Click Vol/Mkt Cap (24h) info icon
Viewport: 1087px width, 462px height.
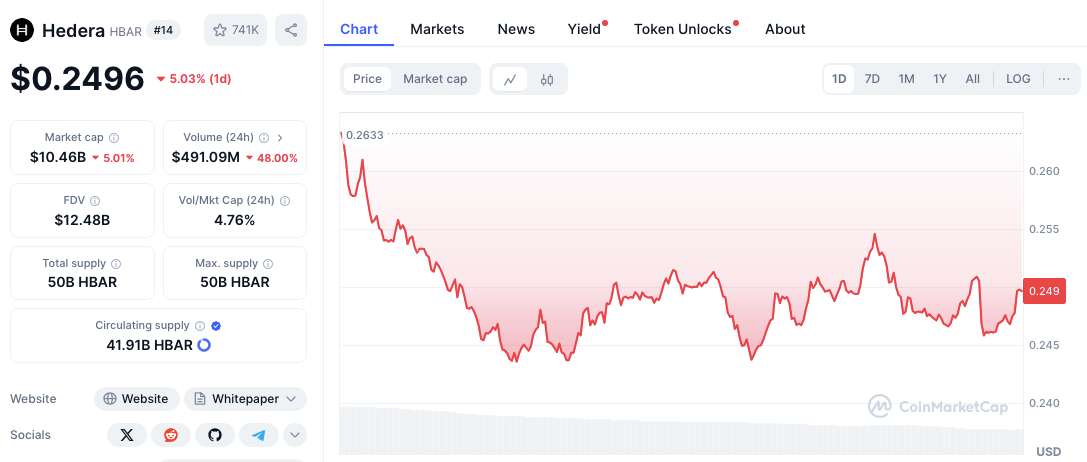pos(285,200)
